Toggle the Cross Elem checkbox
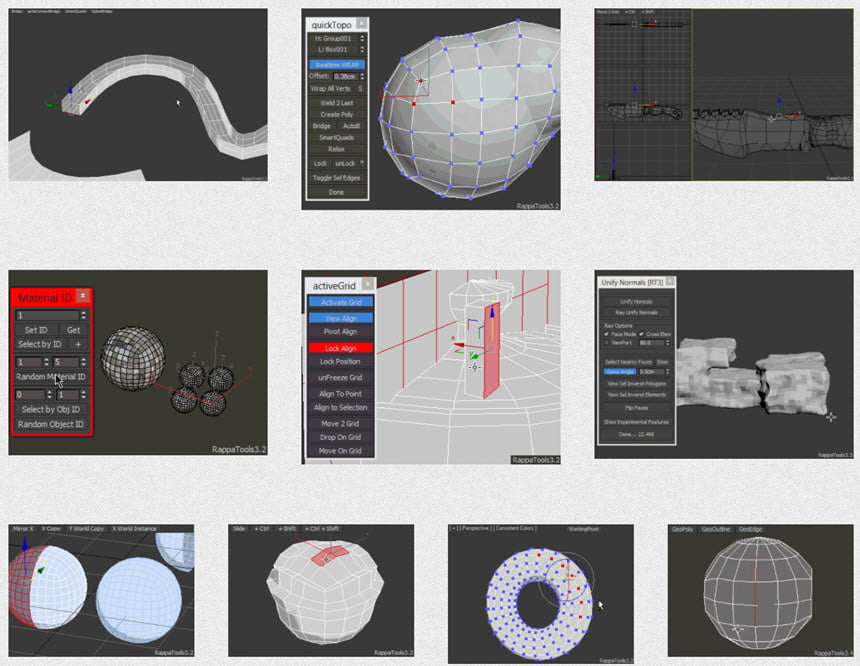This screenshot has height=666, width=860. click(641, 334)
